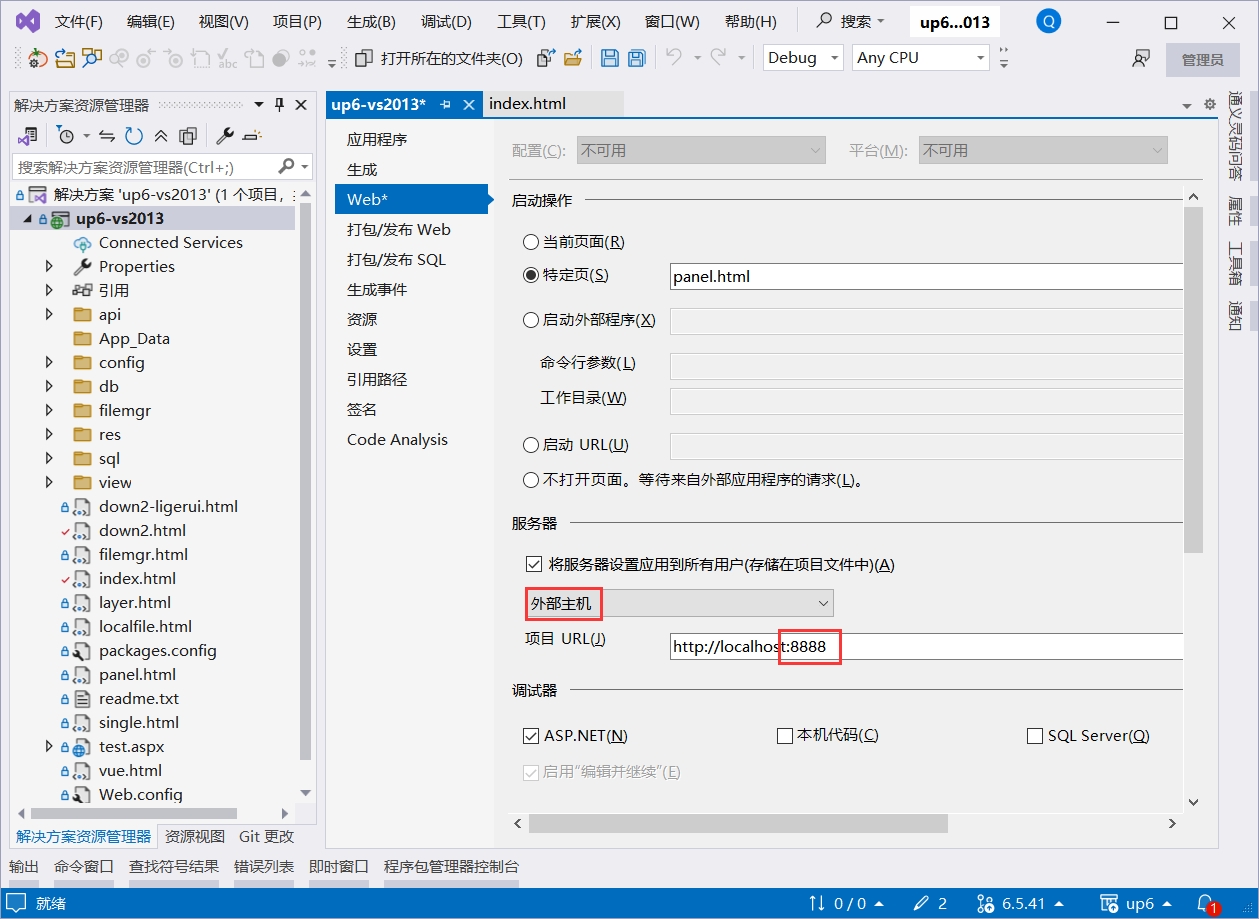Switch to the index.html tab
Viewport: 1259px width, 919px height.
coord(527,104)
